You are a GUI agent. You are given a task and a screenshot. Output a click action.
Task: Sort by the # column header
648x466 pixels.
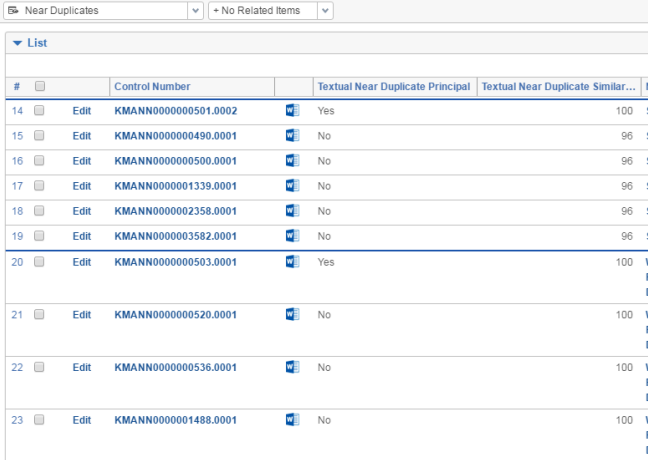point(17,86)
